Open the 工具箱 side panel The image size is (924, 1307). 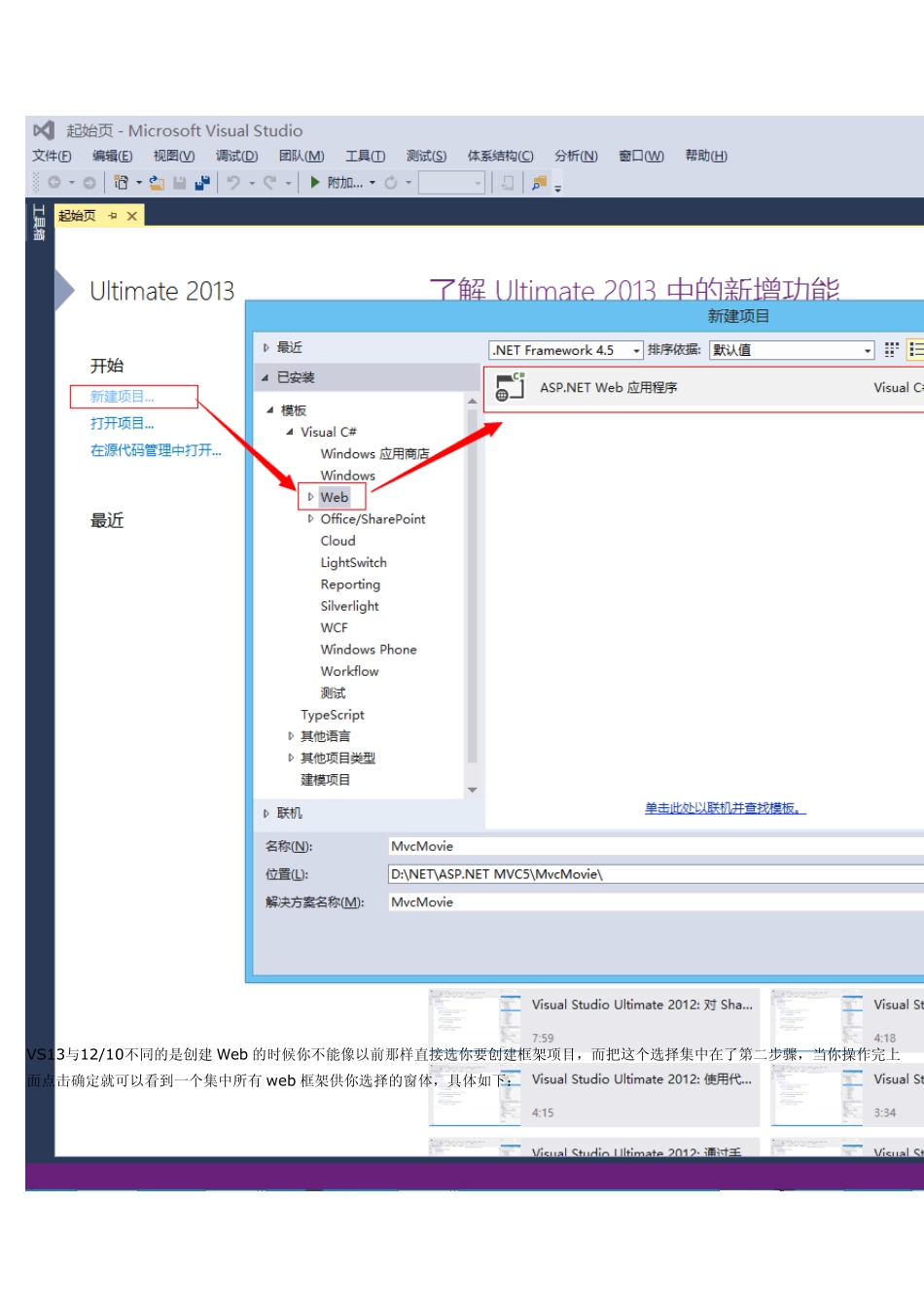coord(39,223)
